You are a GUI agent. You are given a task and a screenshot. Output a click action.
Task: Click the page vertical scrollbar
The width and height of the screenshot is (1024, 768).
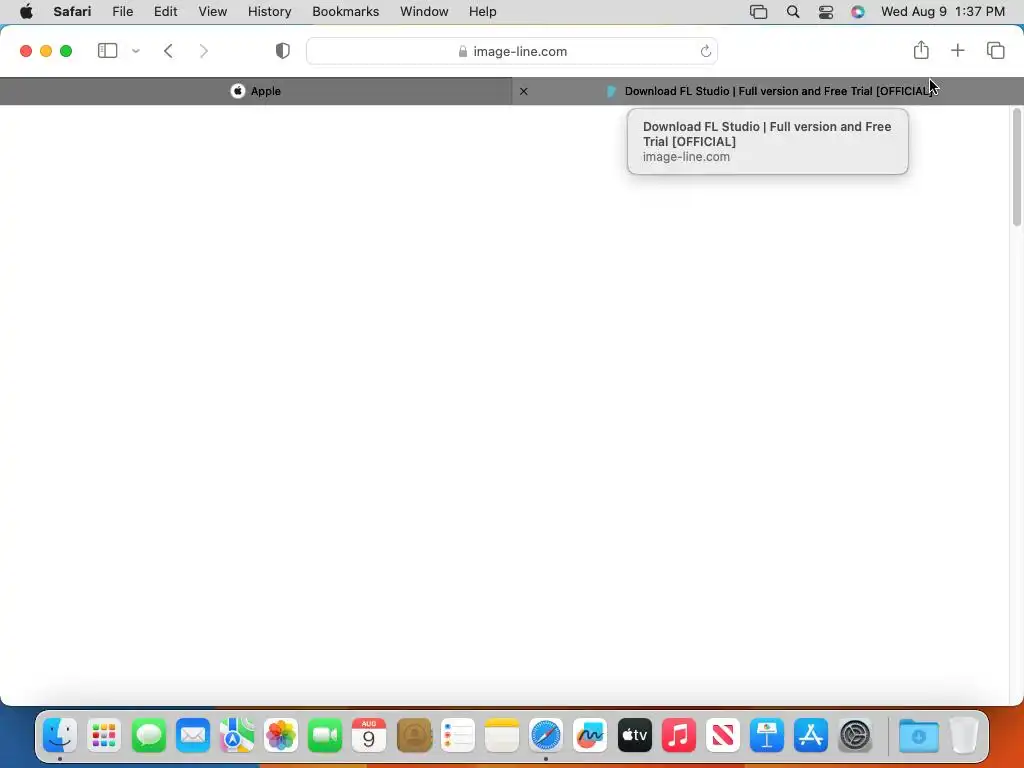1016,168
